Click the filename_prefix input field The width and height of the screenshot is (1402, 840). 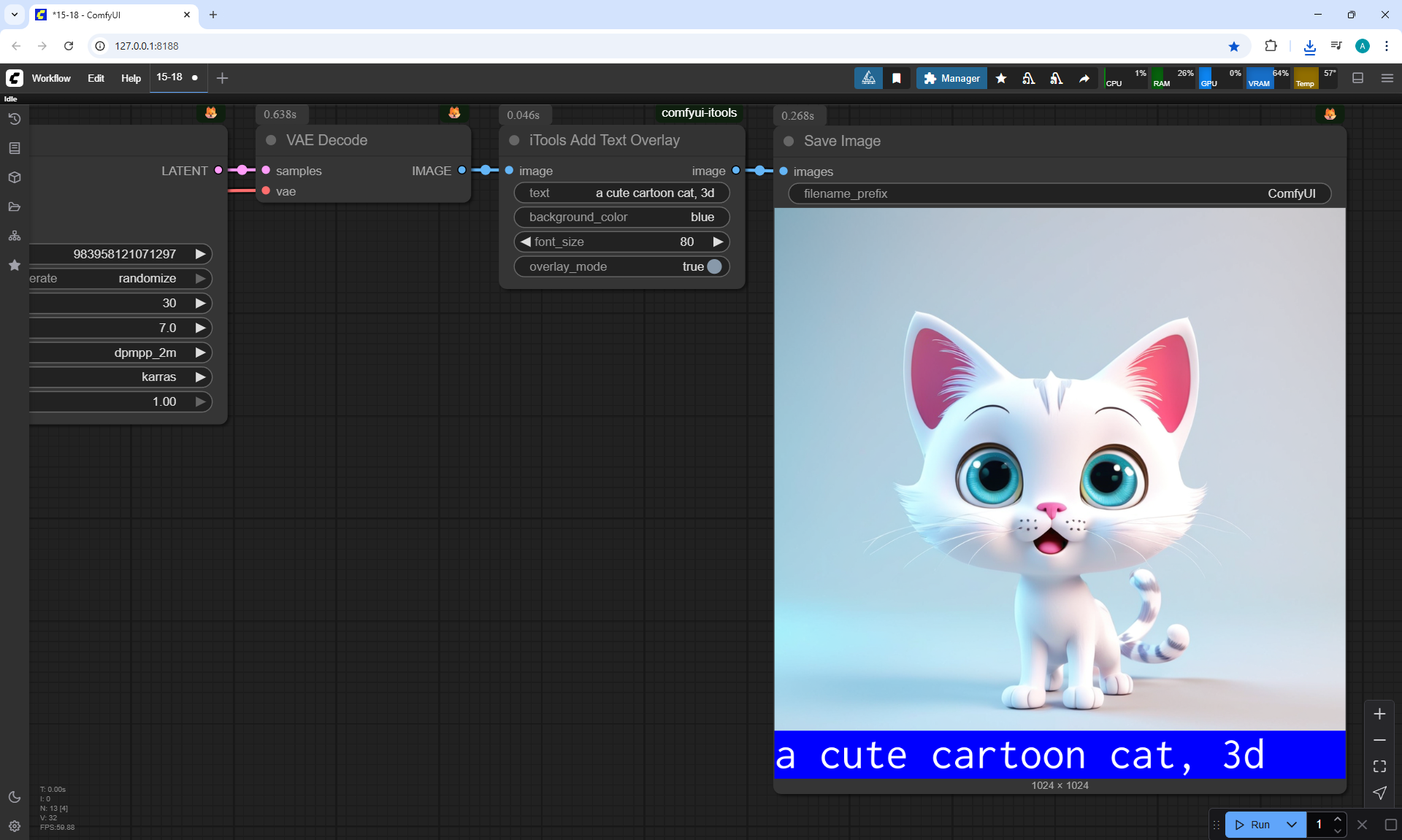coord(1059,193)
